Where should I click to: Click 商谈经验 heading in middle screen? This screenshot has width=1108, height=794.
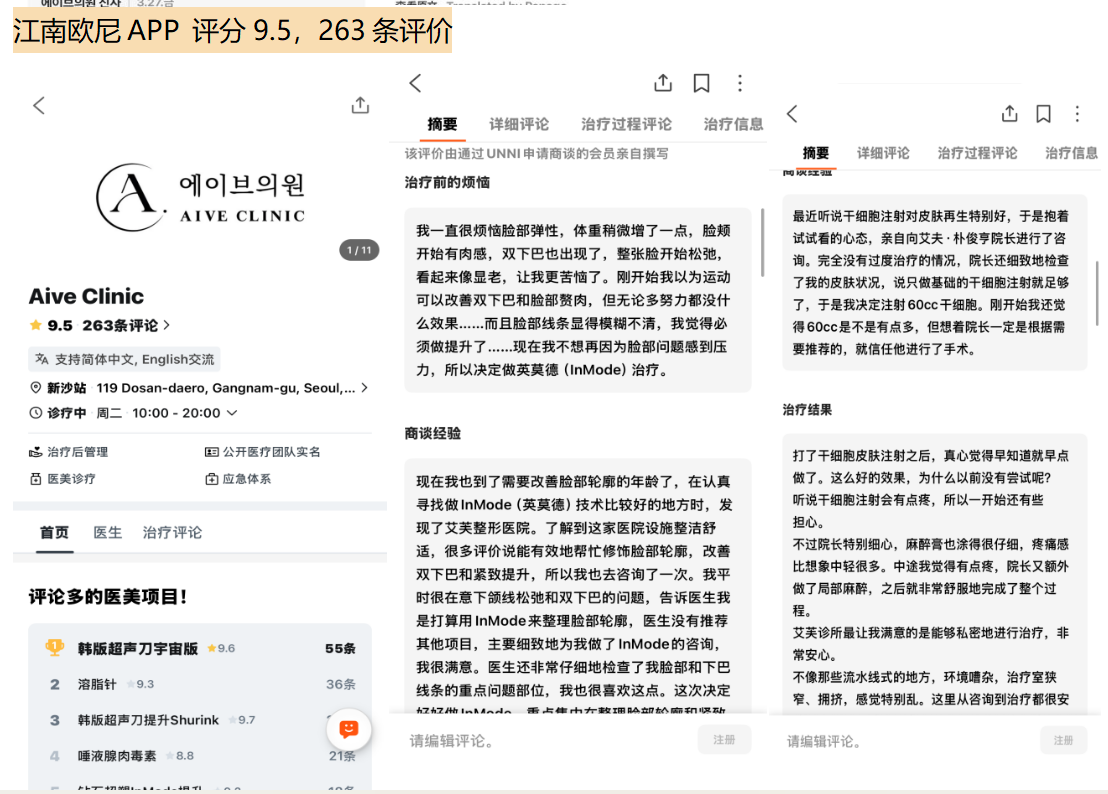pos(432,433)
